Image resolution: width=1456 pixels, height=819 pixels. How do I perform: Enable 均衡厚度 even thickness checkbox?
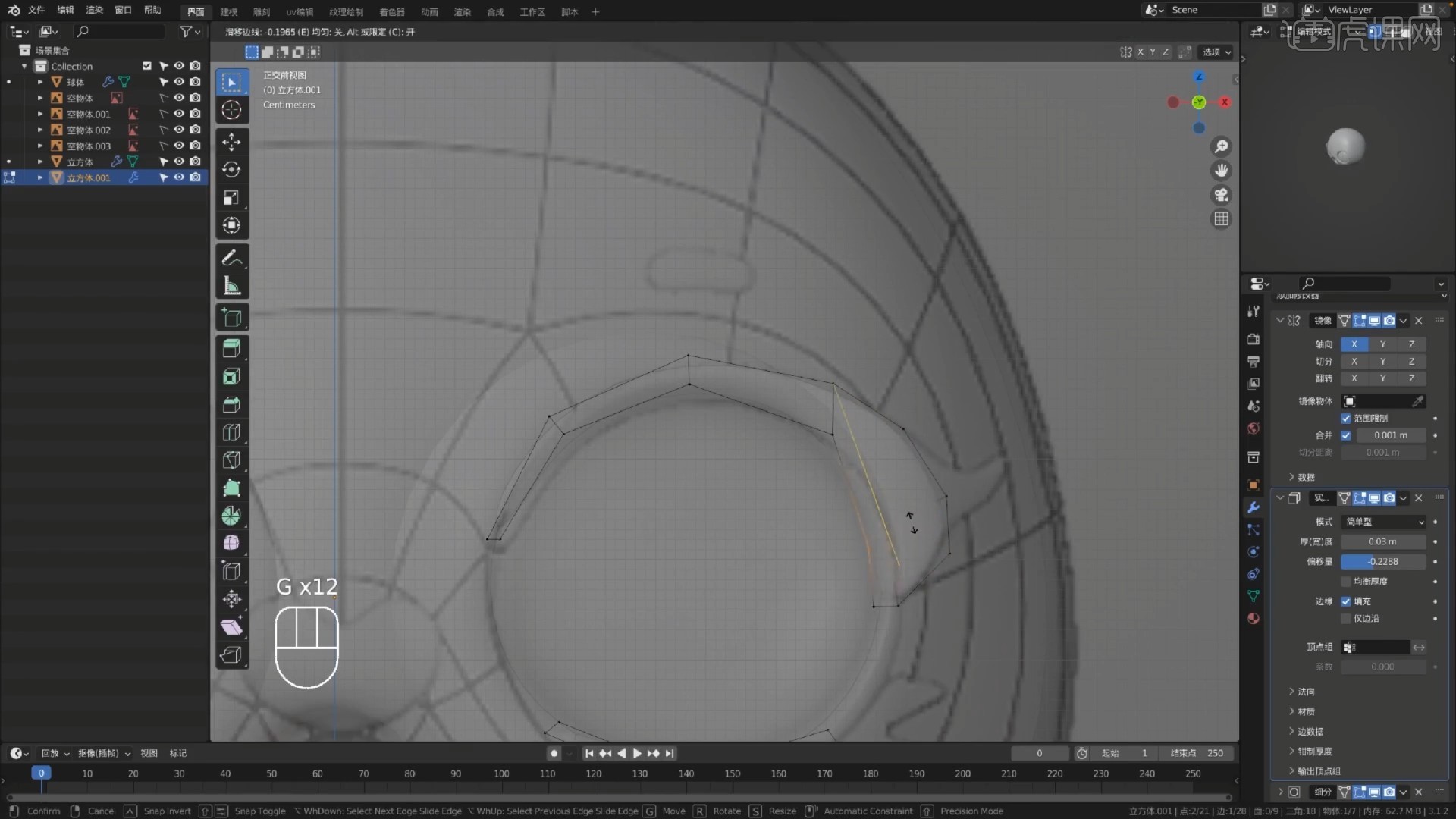tap(1346, 582)
